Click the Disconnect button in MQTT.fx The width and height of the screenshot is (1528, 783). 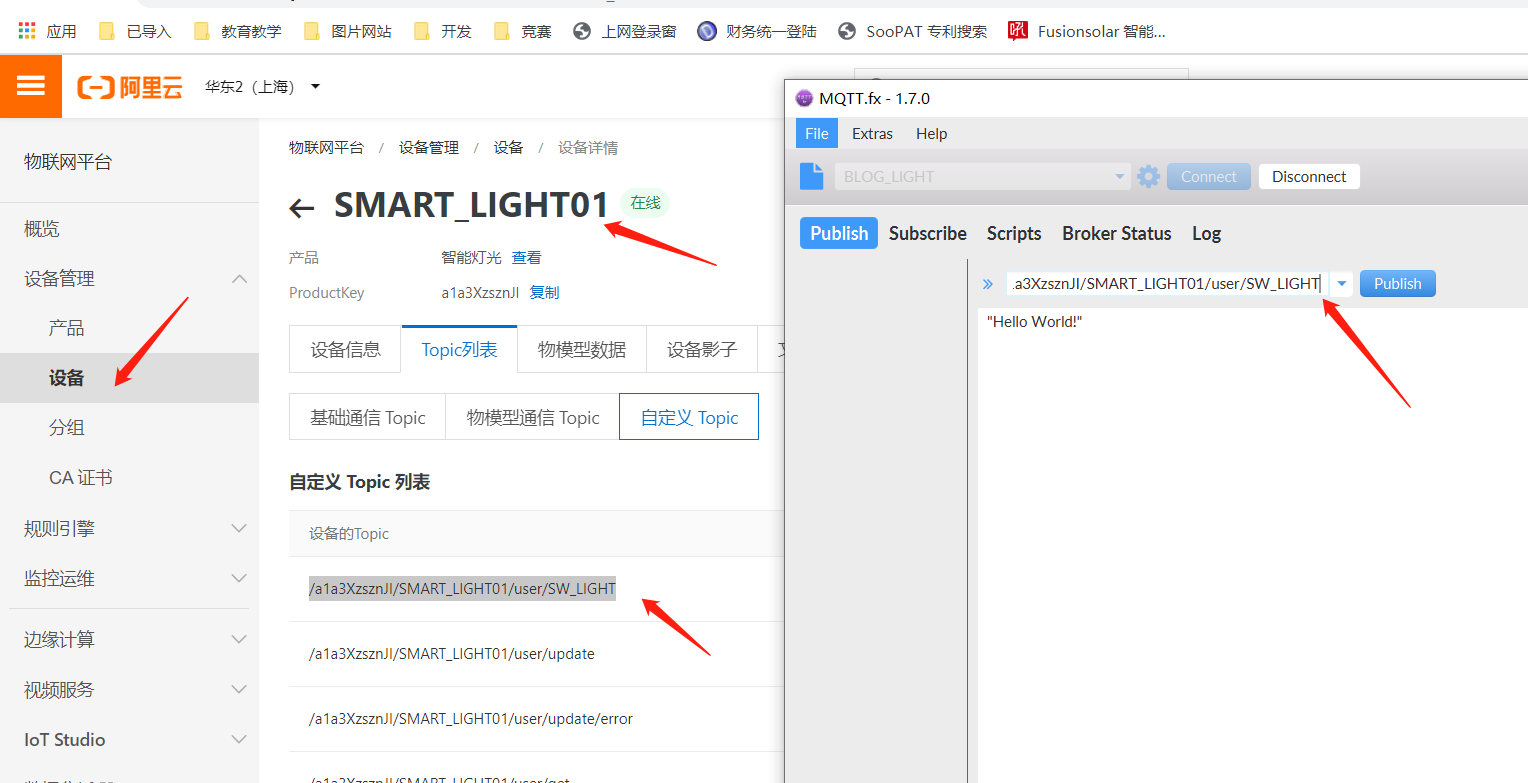click(x=1309, y=176)
